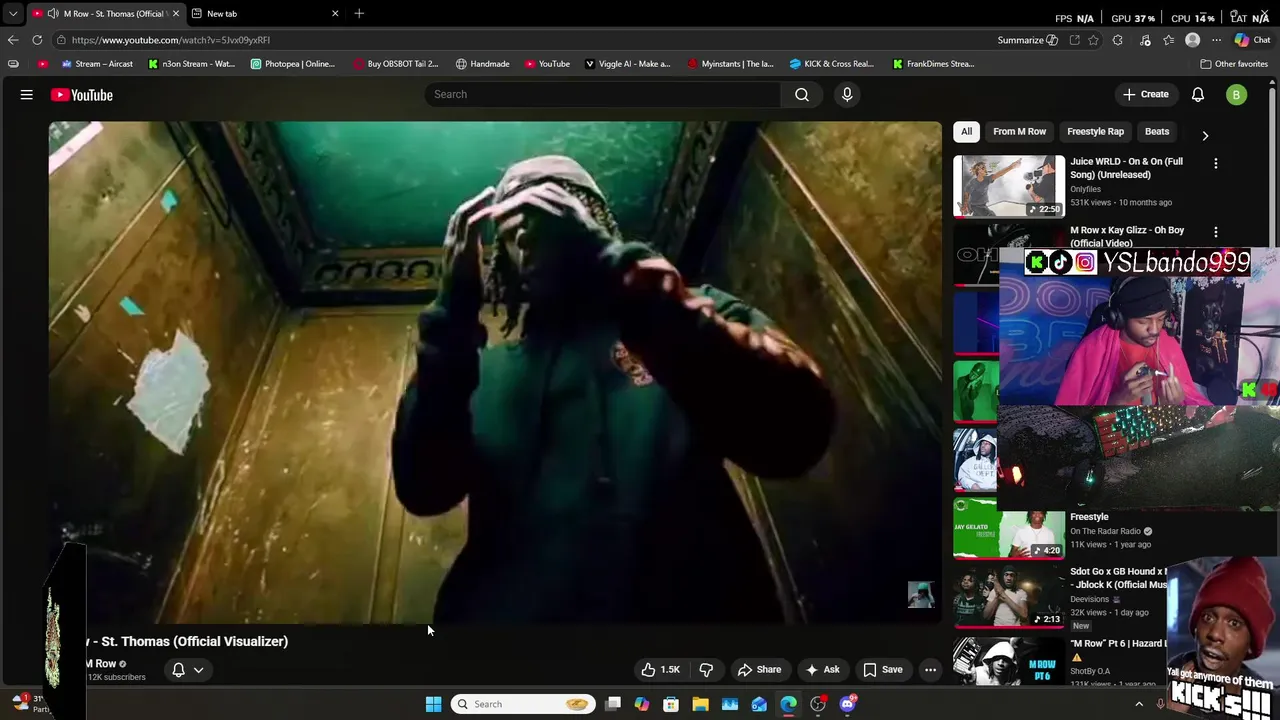Viewport: 1280px width, 720px height.
Task: Show hidden system tray icons chevron
Action: pos(1138,704)
